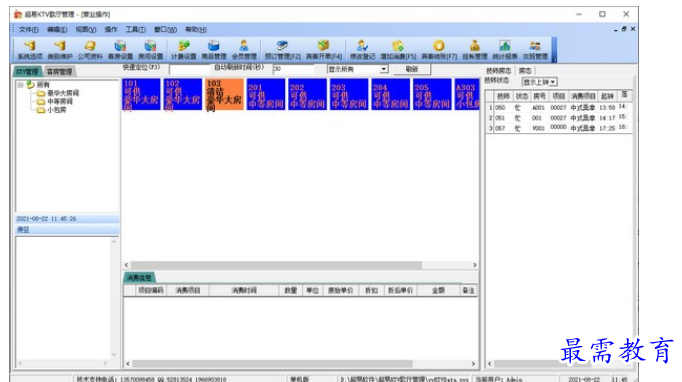Open 系统选项 toolbar icon
This screenshot has width=682, height=382.
click(30, 50)
